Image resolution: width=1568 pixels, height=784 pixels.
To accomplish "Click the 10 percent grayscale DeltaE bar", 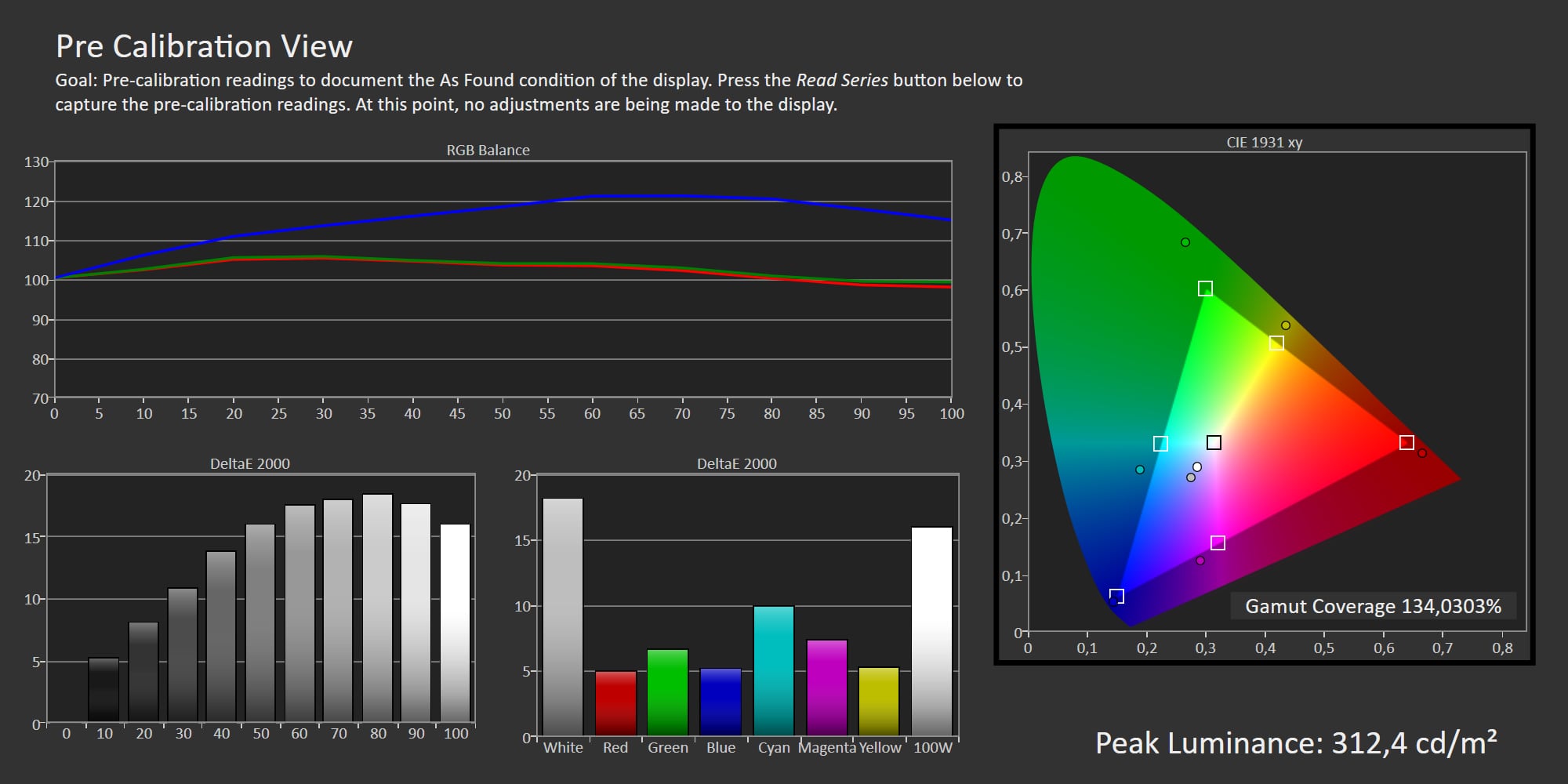I will (103, 690).
